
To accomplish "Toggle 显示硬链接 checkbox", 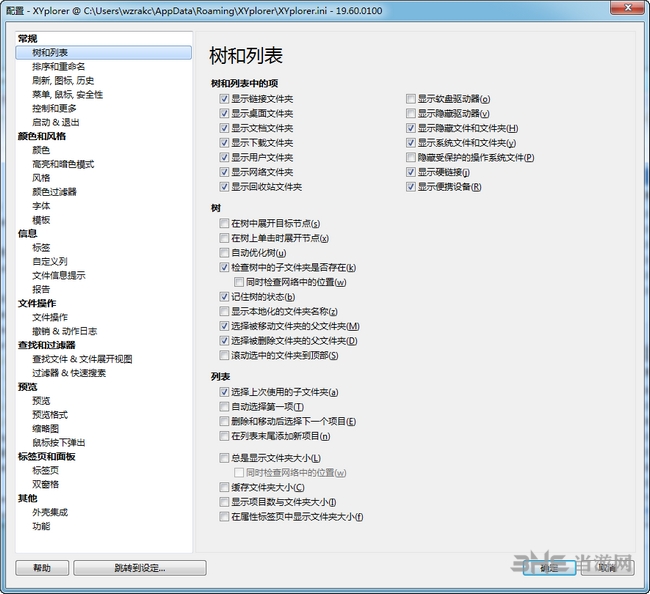I will tap(410, 172).
